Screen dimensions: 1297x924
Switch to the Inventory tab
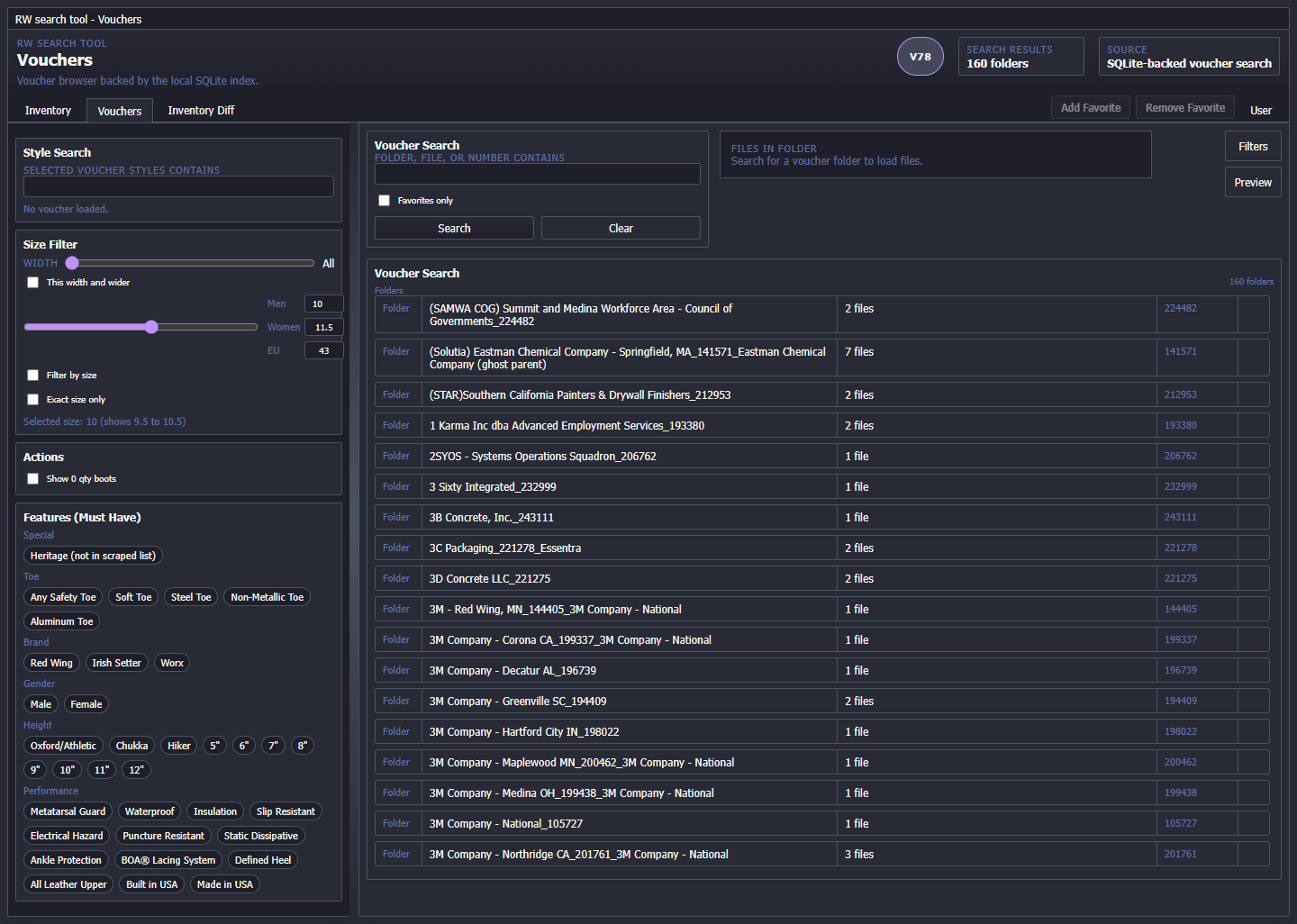(48, 111)
